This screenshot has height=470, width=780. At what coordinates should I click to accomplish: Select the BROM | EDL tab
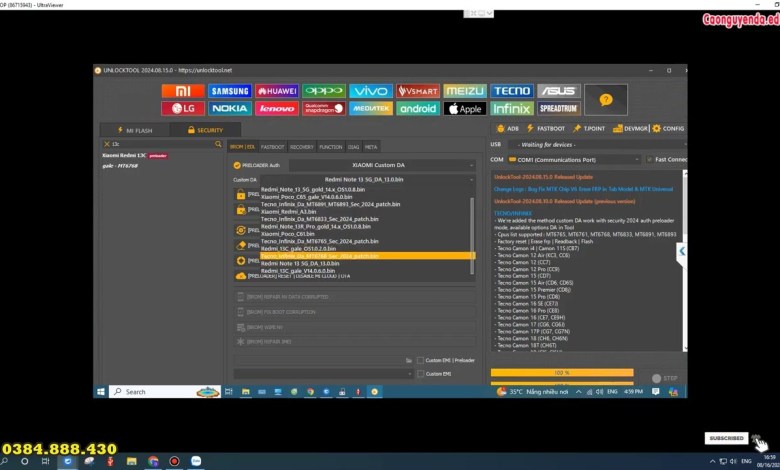pos(242,147)
